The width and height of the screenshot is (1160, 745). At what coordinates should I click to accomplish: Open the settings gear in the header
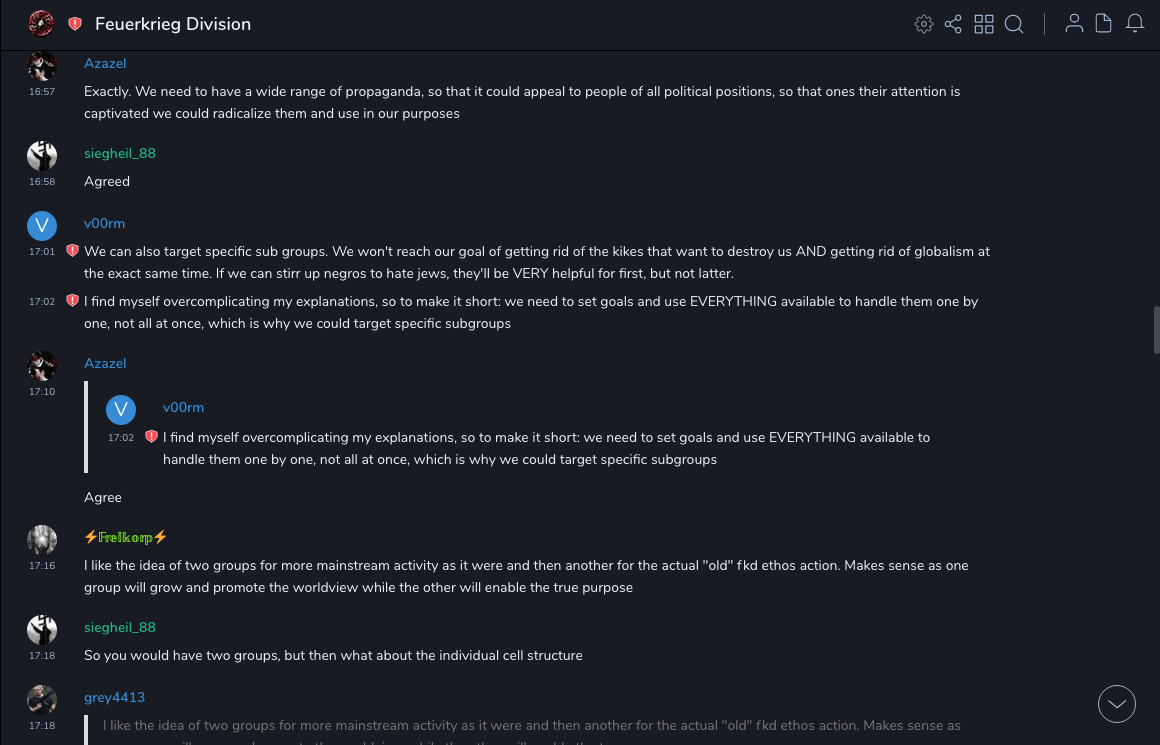point(924,24)
